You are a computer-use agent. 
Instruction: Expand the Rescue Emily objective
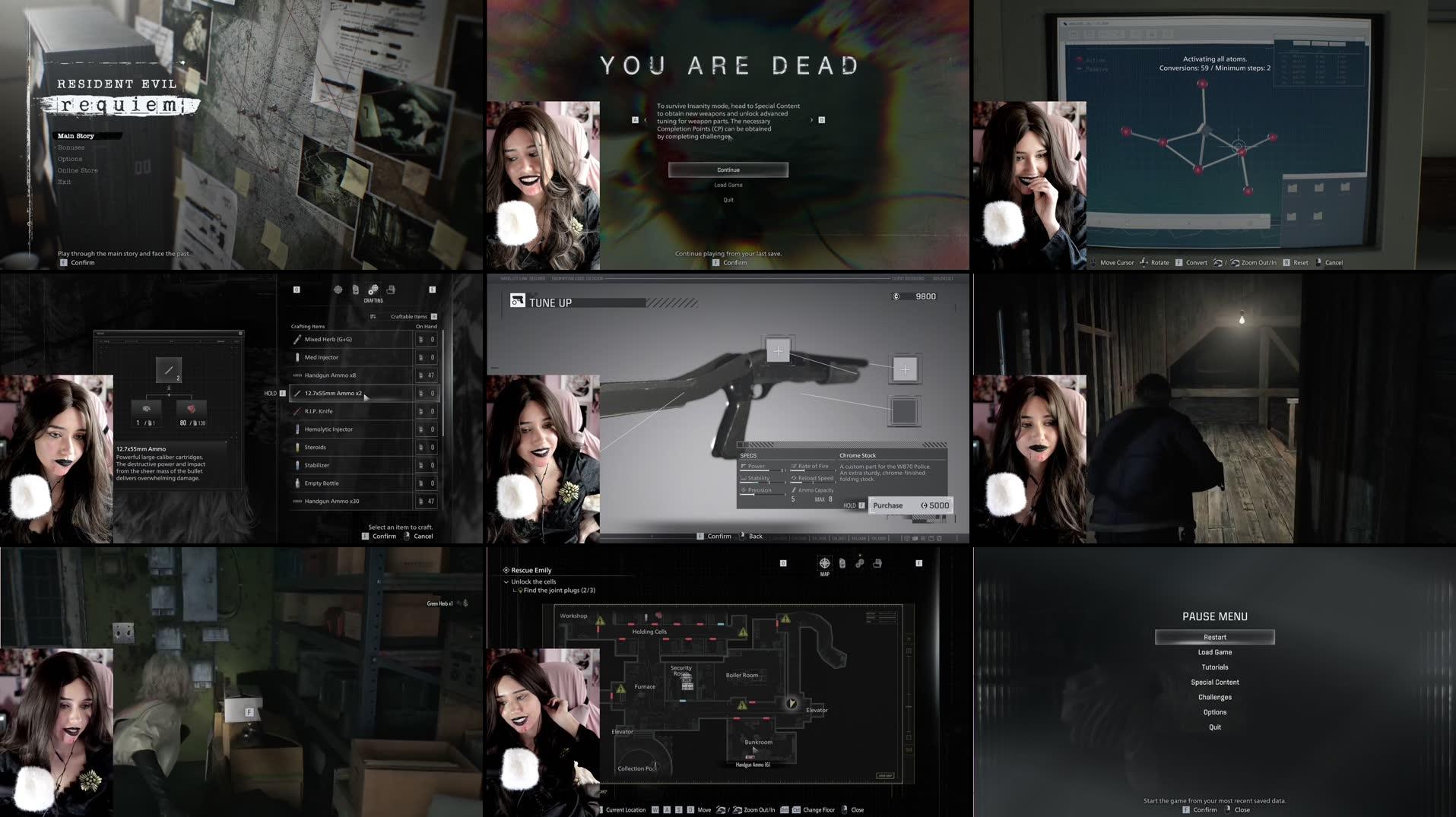click(506, 570)
